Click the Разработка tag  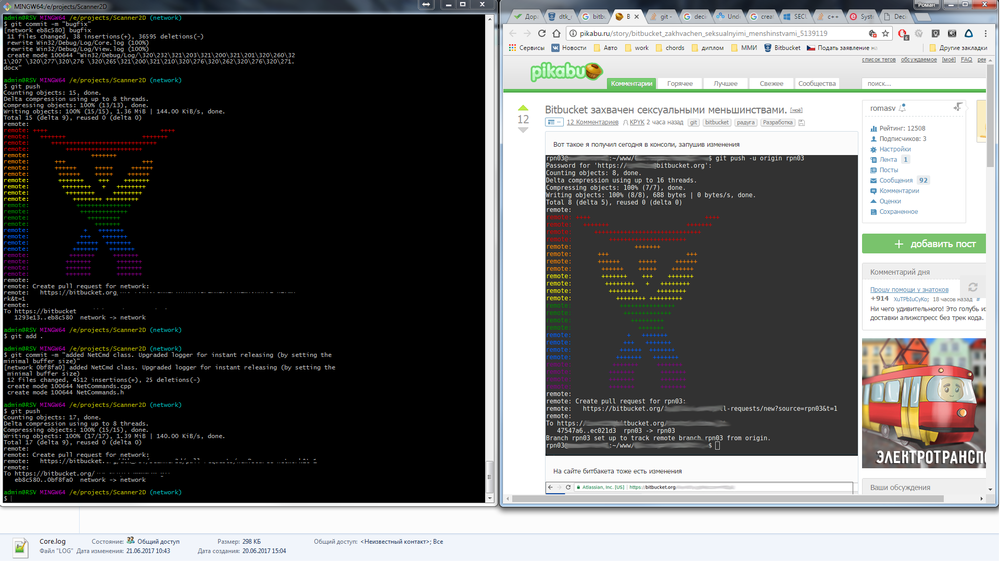click(x=777, y=122)
